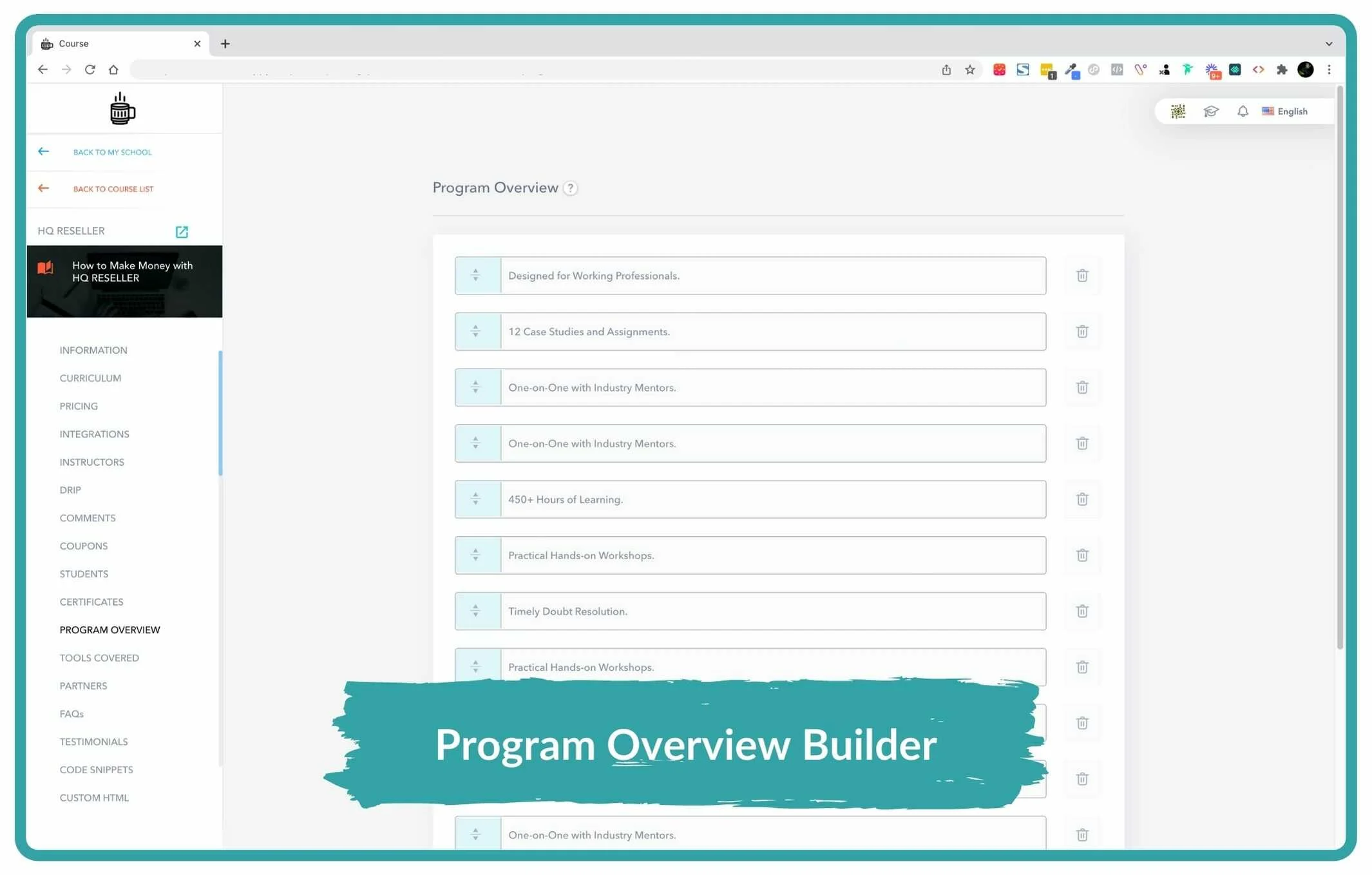
Task: Click the QR code icon in the top bar
Action: pyautogui.click(x=1177, y=111)
